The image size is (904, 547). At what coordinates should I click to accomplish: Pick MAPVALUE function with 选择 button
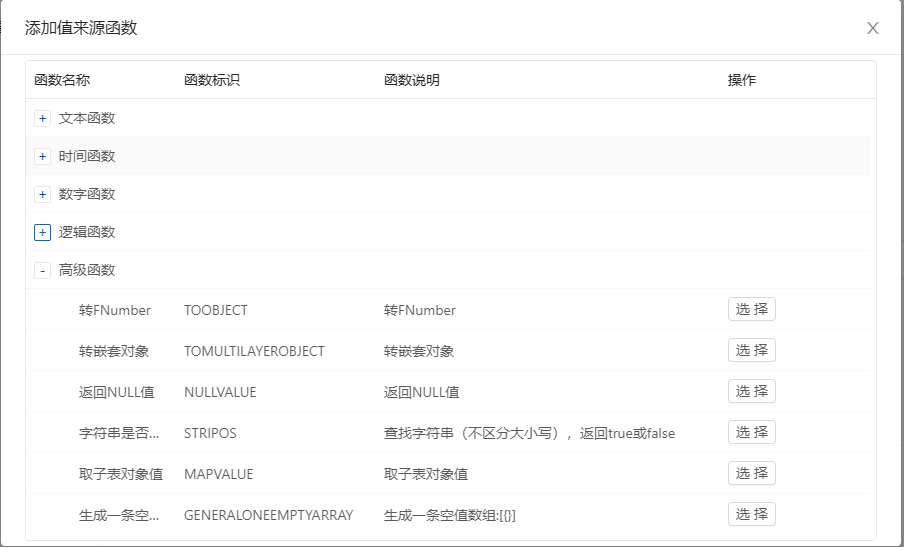tap(751, 473)
